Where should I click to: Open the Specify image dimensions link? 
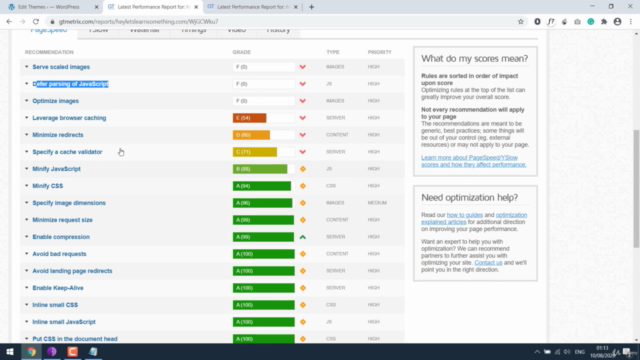(69, 203)
